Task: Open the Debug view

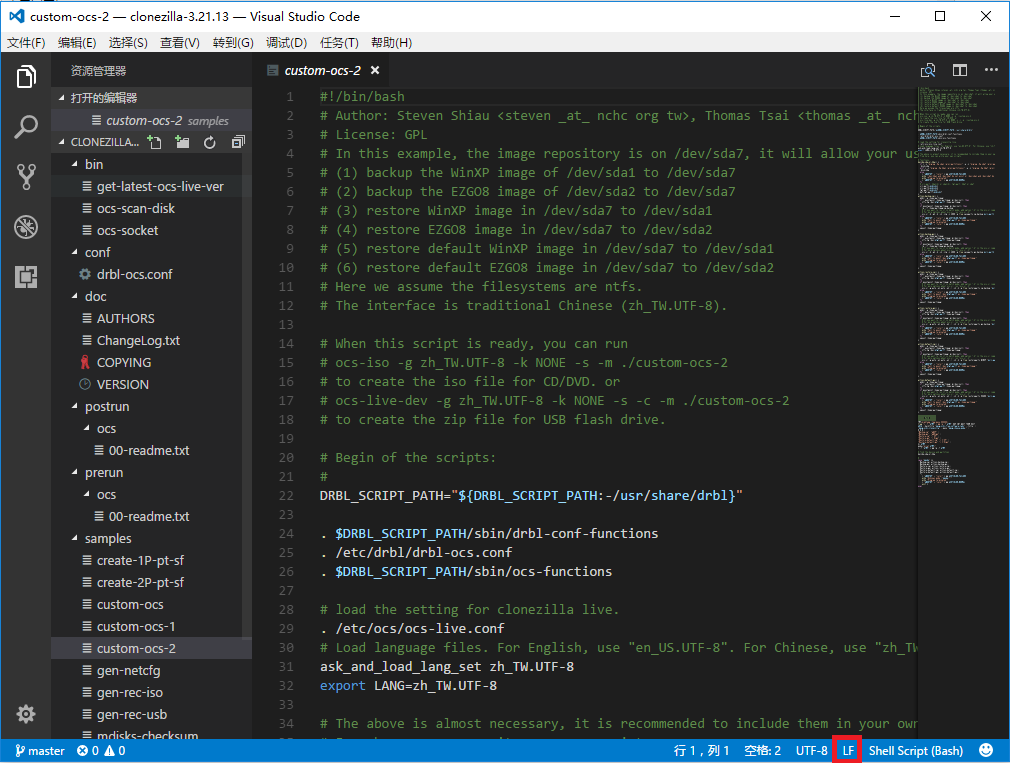Action: 26,227
